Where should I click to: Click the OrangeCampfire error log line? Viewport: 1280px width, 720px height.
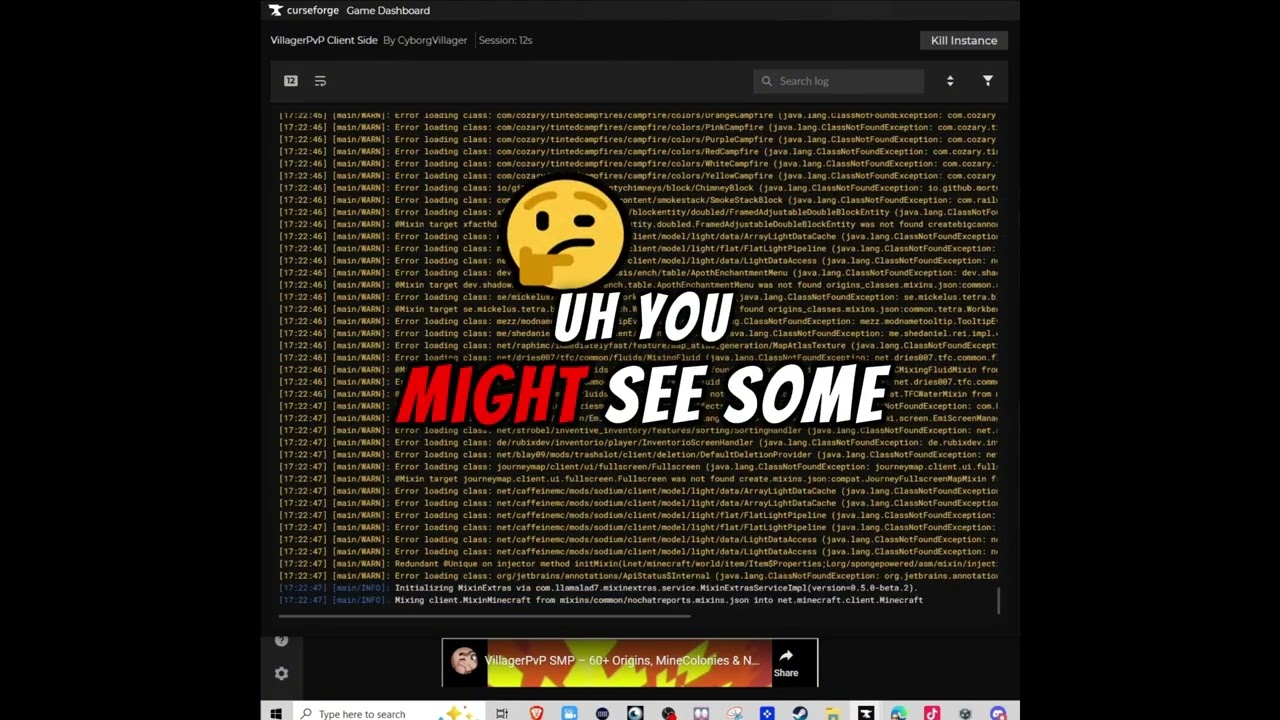pos(638,115)
